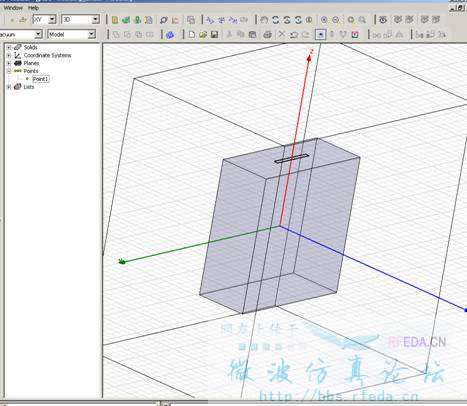Click the first rotate view icon
Screen dimensions: 467x406
(x=275, y=20)
